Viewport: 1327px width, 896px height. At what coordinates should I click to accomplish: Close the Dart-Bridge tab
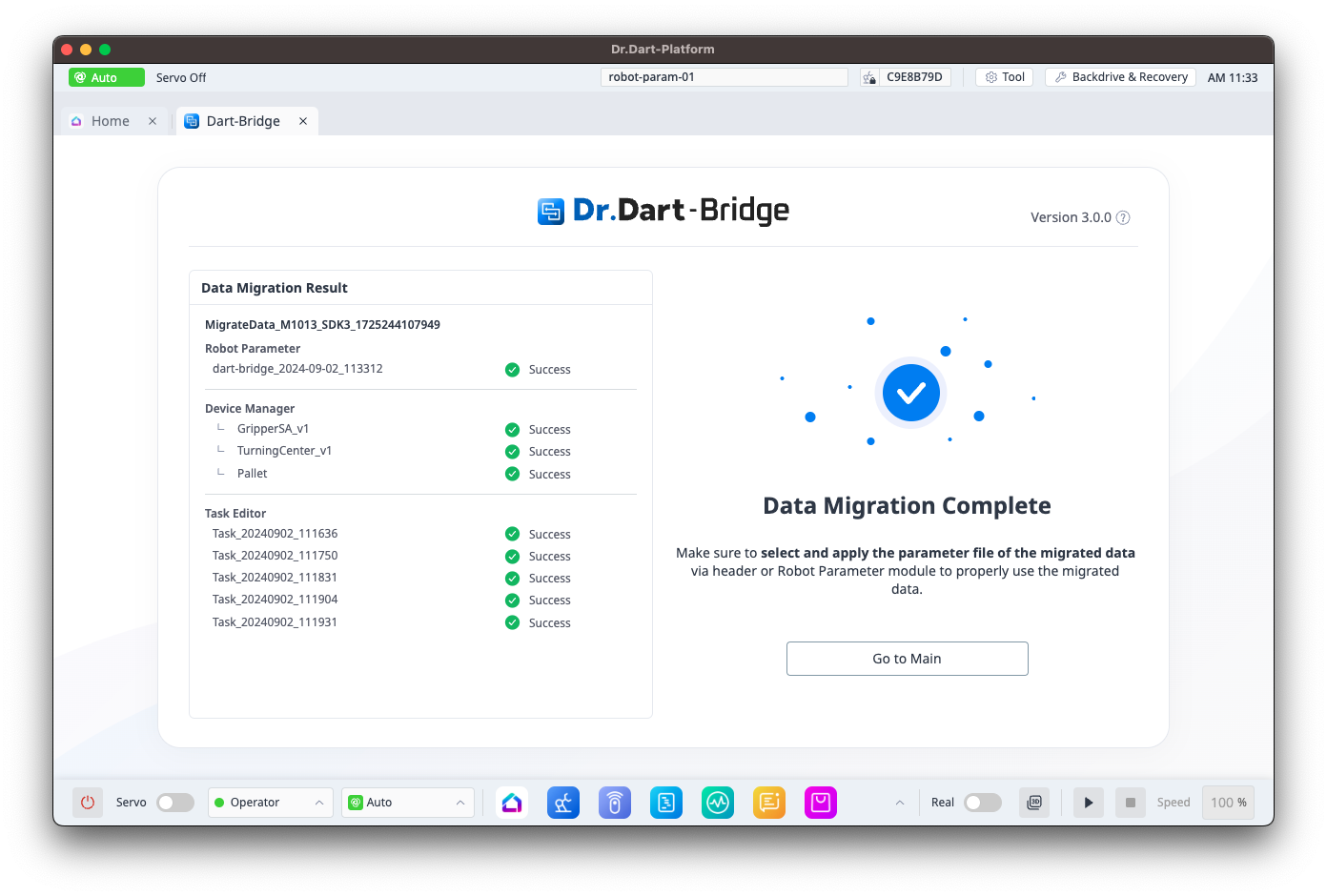tap(303, 121)
